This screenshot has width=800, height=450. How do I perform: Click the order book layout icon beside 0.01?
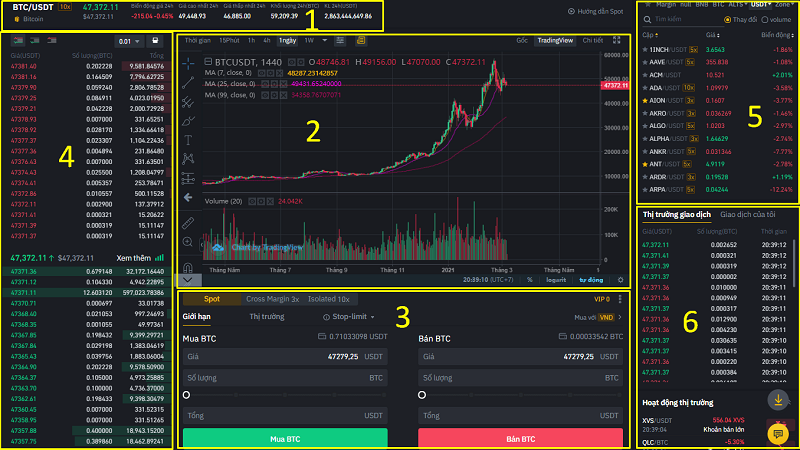(x=155, y=41)
